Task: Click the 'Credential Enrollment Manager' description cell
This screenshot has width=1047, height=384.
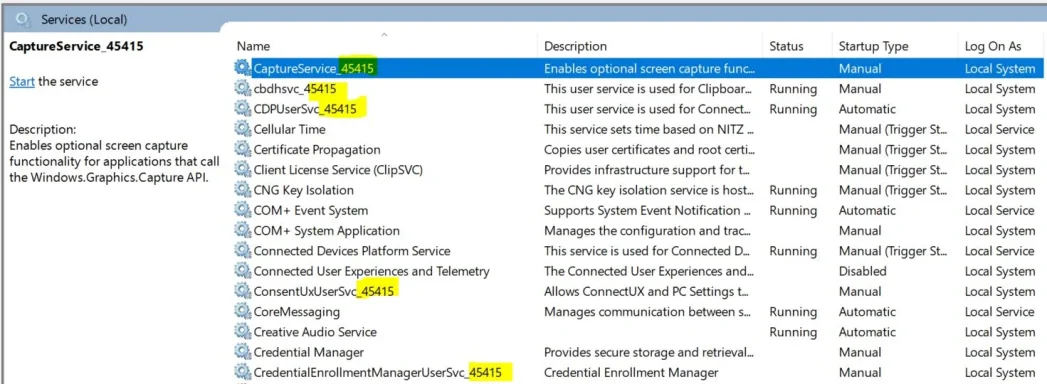Action: pos(631,372)
